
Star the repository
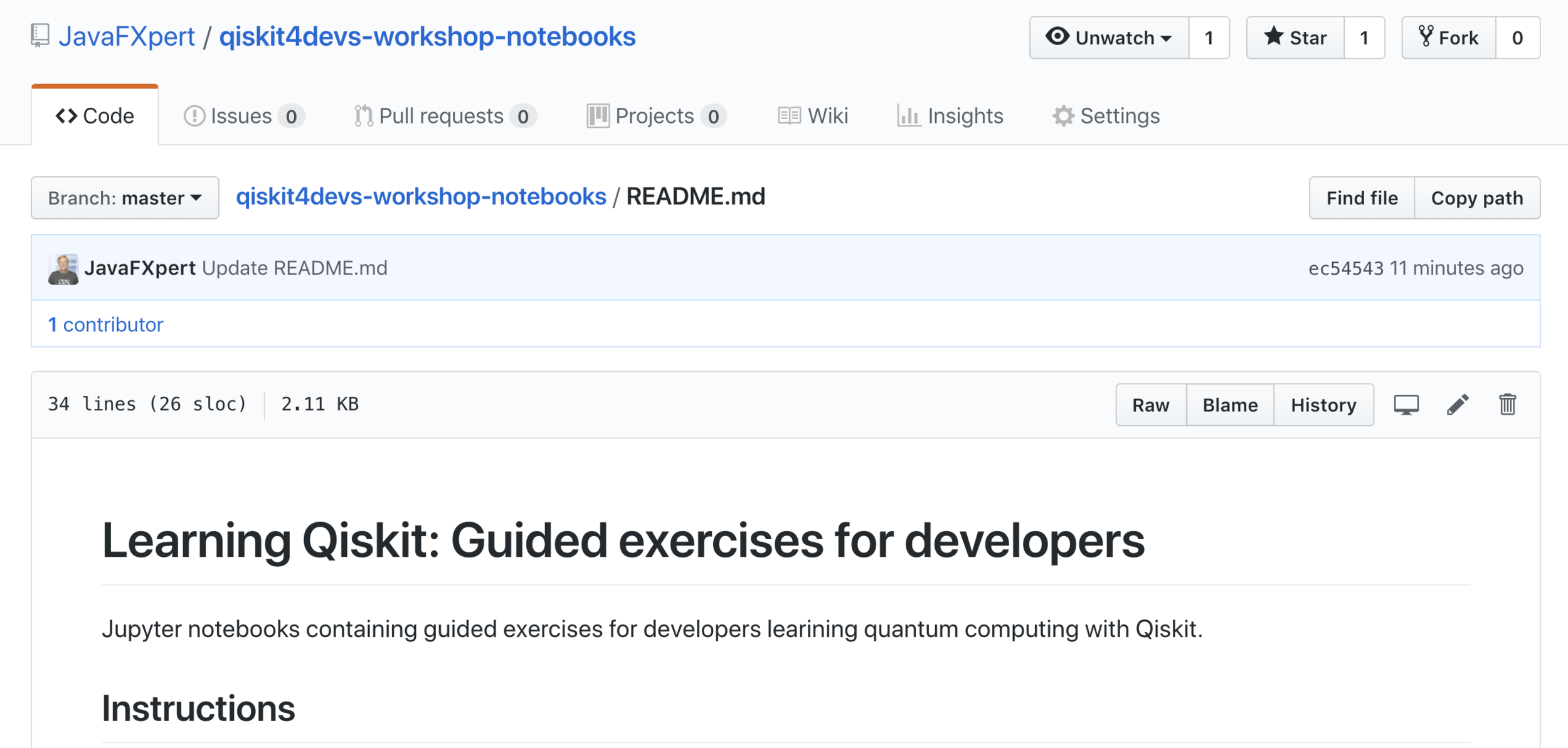coord(1295,38)
